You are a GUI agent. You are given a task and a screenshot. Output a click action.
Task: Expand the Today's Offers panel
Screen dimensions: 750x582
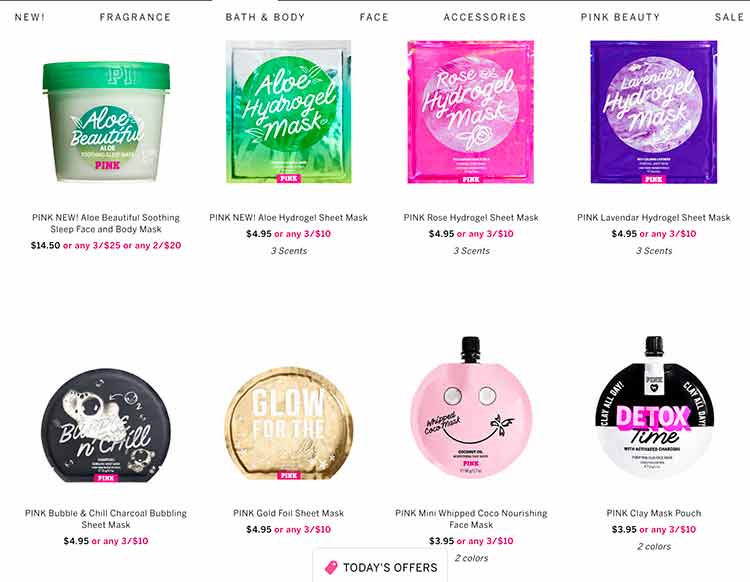(x=380, y=566)
